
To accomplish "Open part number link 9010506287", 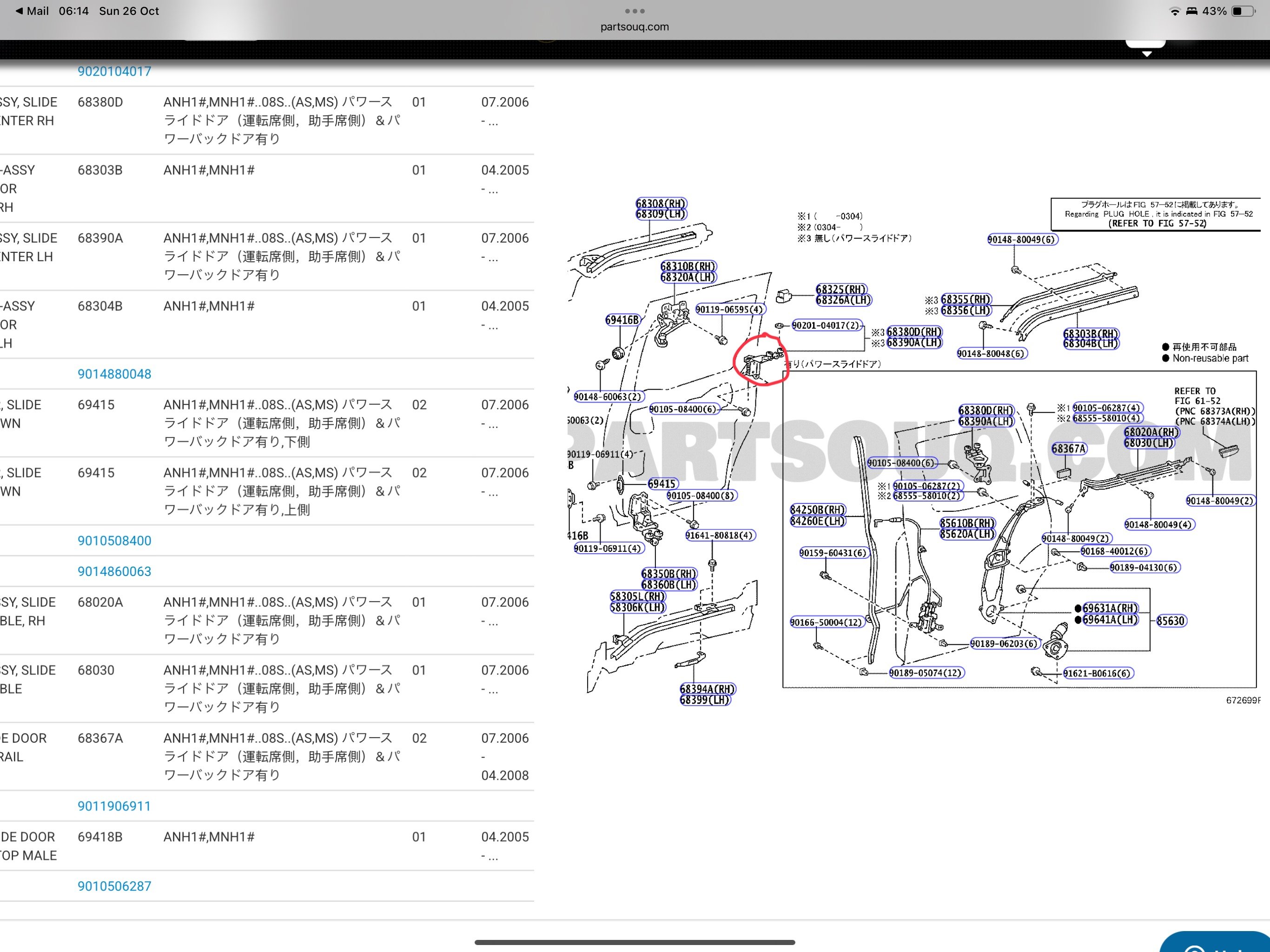I will point(114,886).
